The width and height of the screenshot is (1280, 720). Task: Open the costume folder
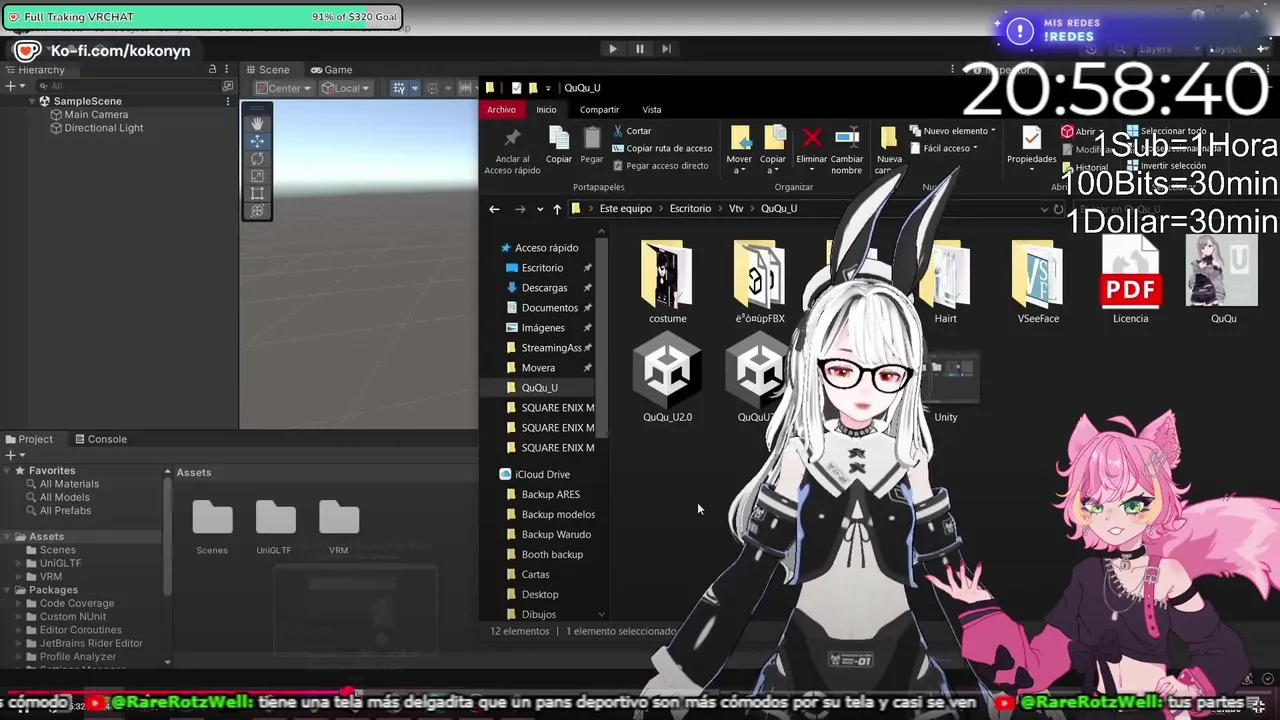667,282
